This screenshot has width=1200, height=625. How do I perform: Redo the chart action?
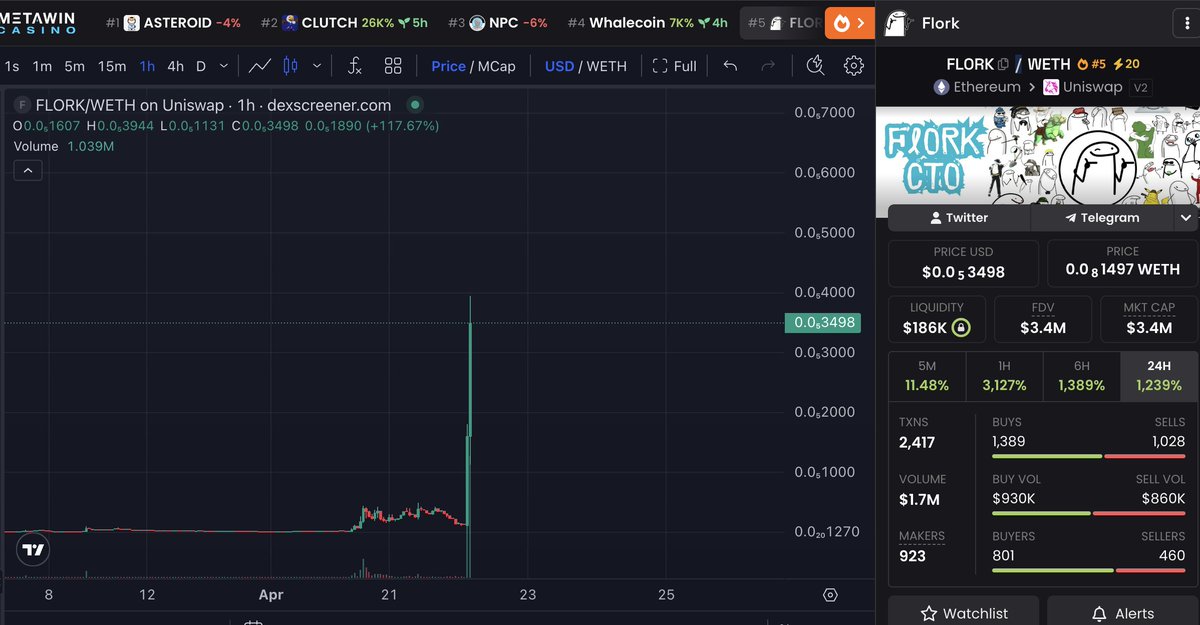(768, 66)
